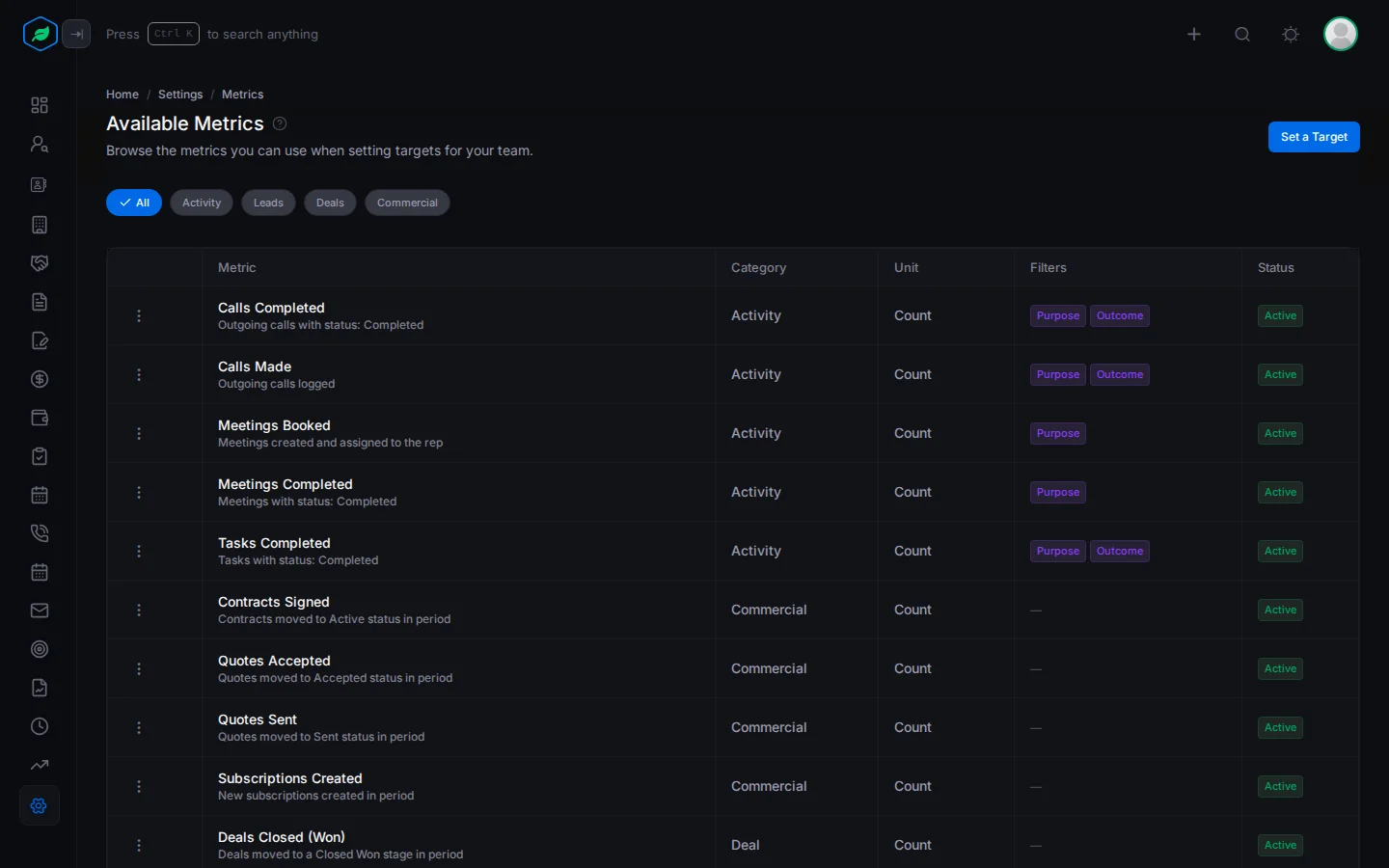Open the contacts card icon in sidebar
The width and height of the screenshot is (1389, 868).
[40, 184]
